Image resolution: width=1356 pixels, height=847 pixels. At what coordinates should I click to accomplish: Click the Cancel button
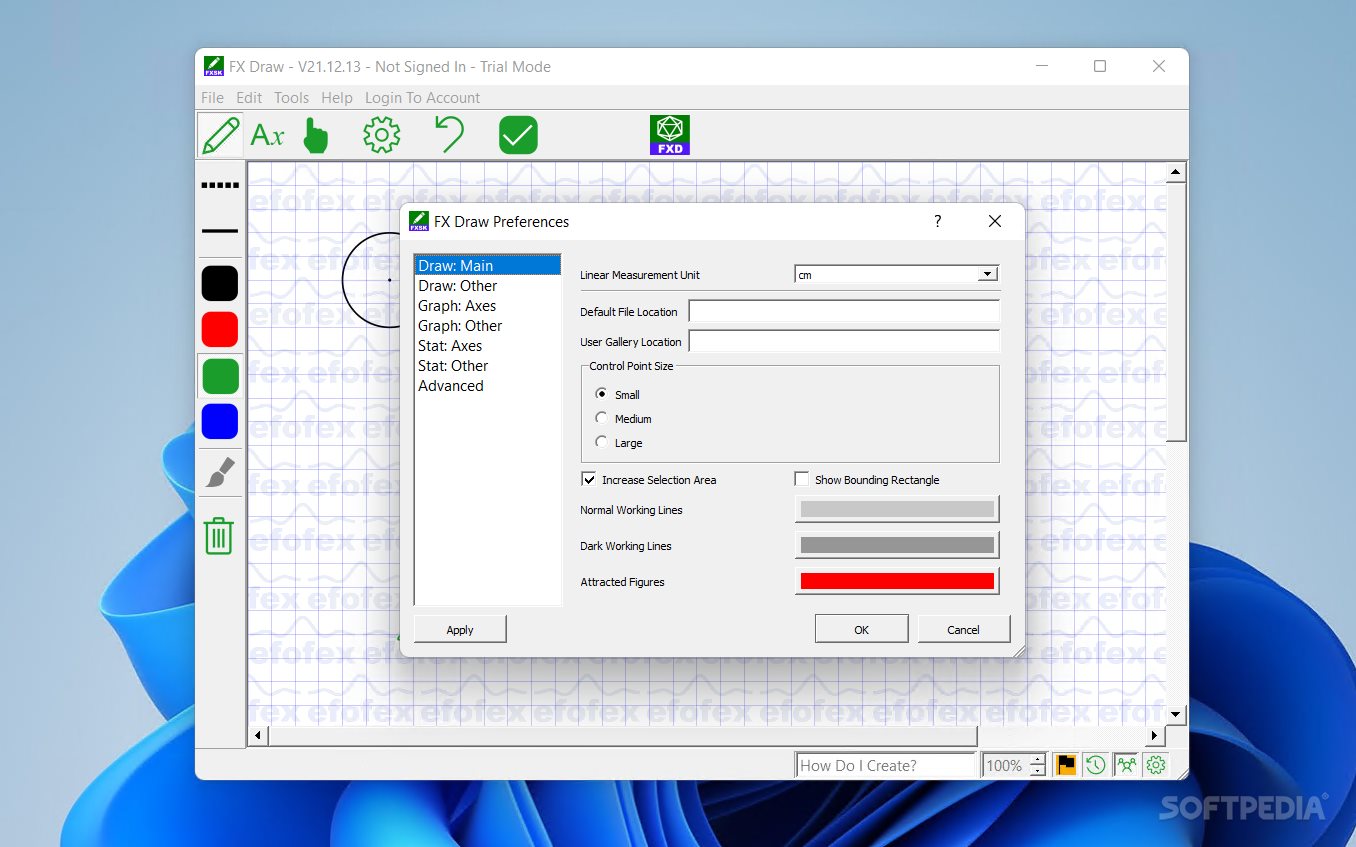coord(963,629)
